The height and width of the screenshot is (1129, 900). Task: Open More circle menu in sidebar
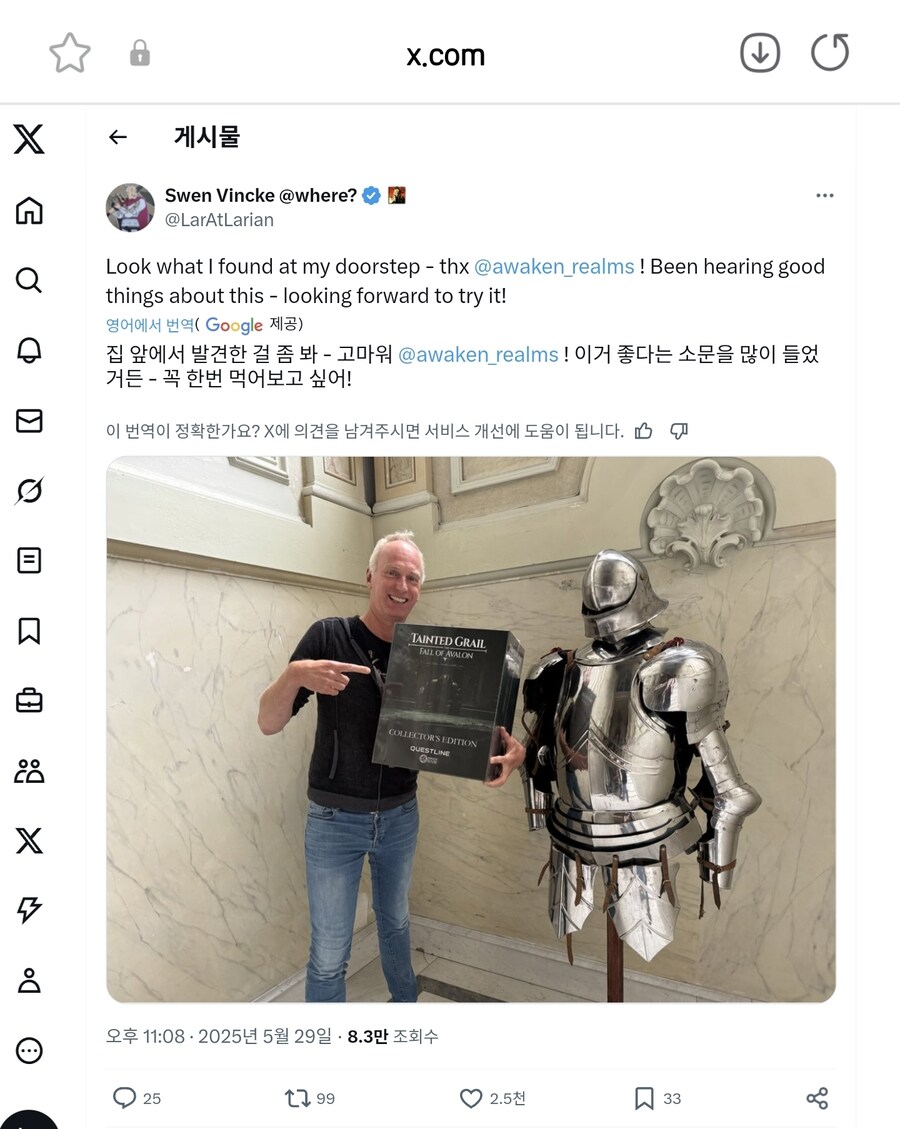29,1051
